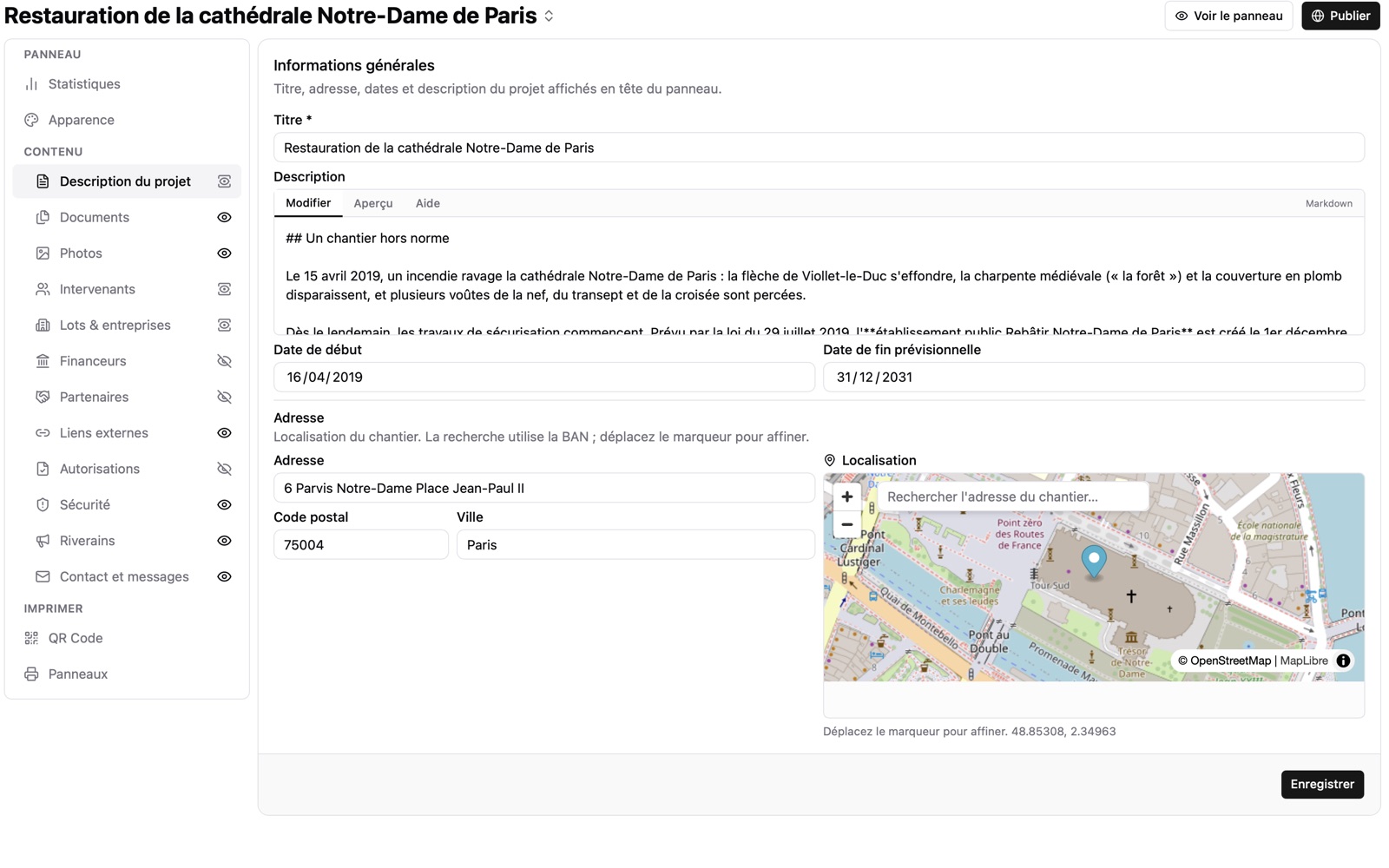Toggle visibility of Riverains section
Screen dimensions: 1389x868
pos(224,541)
